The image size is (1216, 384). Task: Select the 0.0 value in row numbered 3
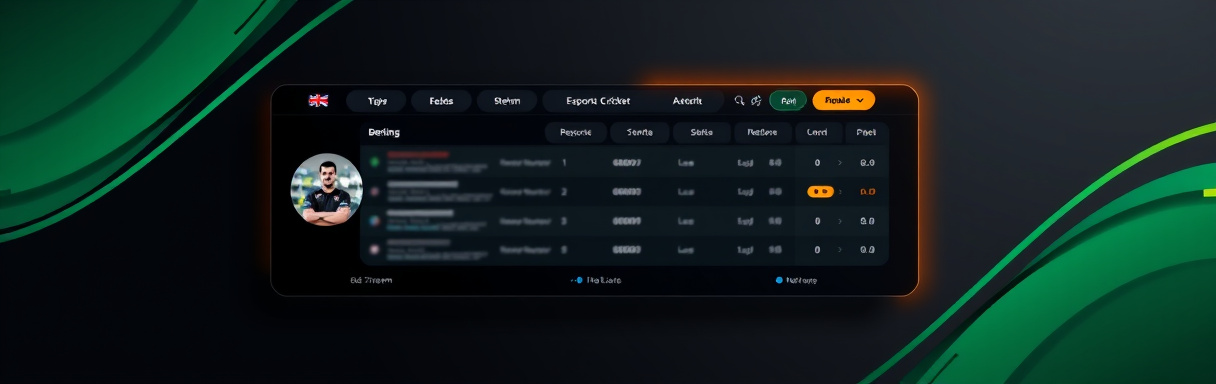pos(867,221)
